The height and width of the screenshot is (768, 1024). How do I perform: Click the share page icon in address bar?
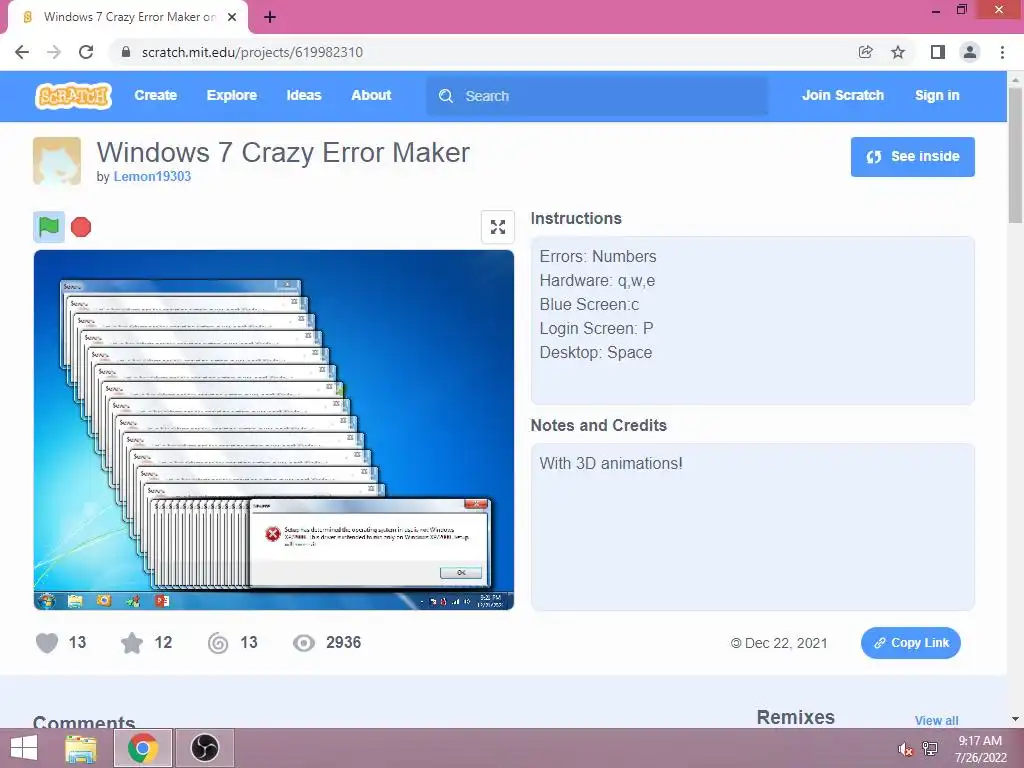click(866, 52)
